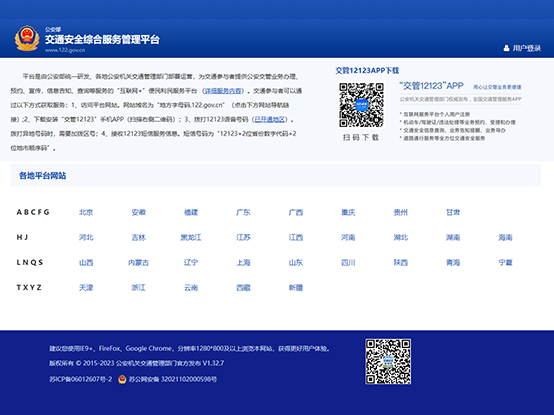Open the 福建 platform link
554x415 pixels.
(x=191, y=212)
